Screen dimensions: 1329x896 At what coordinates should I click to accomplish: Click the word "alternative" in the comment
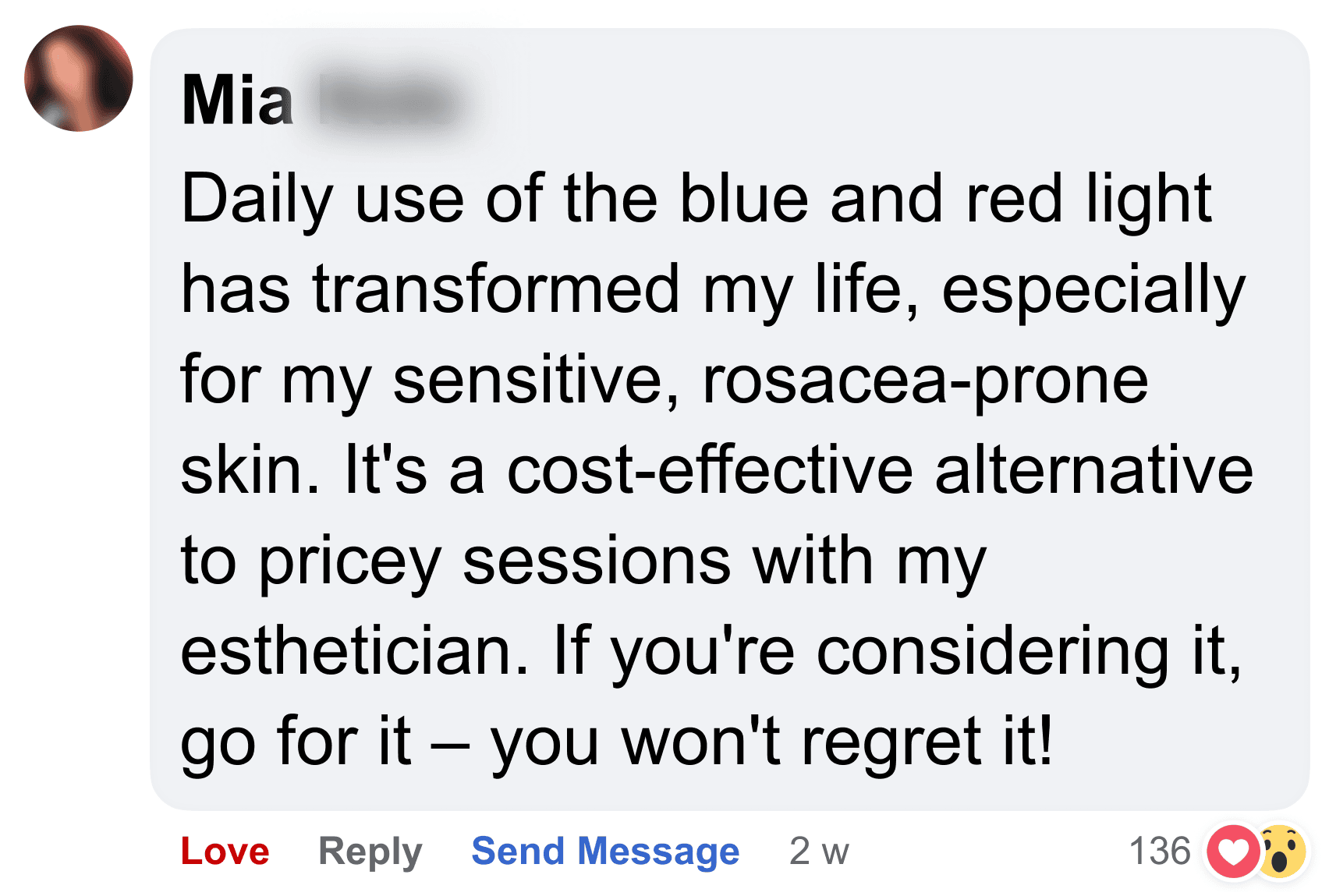pyautogui.click(x=1093, y=470)
